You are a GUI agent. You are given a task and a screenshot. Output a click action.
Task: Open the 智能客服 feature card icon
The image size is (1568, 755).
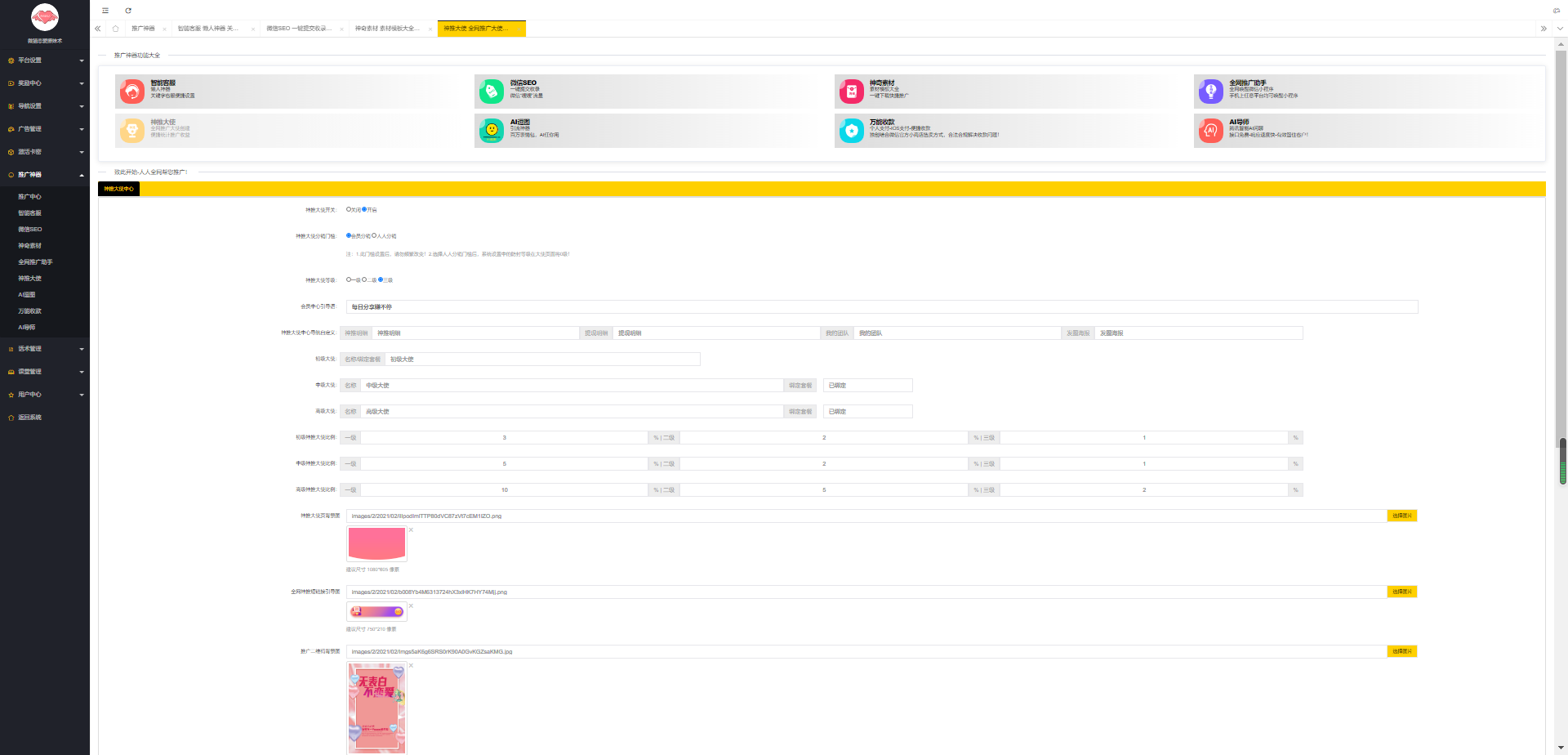(131, 92)
